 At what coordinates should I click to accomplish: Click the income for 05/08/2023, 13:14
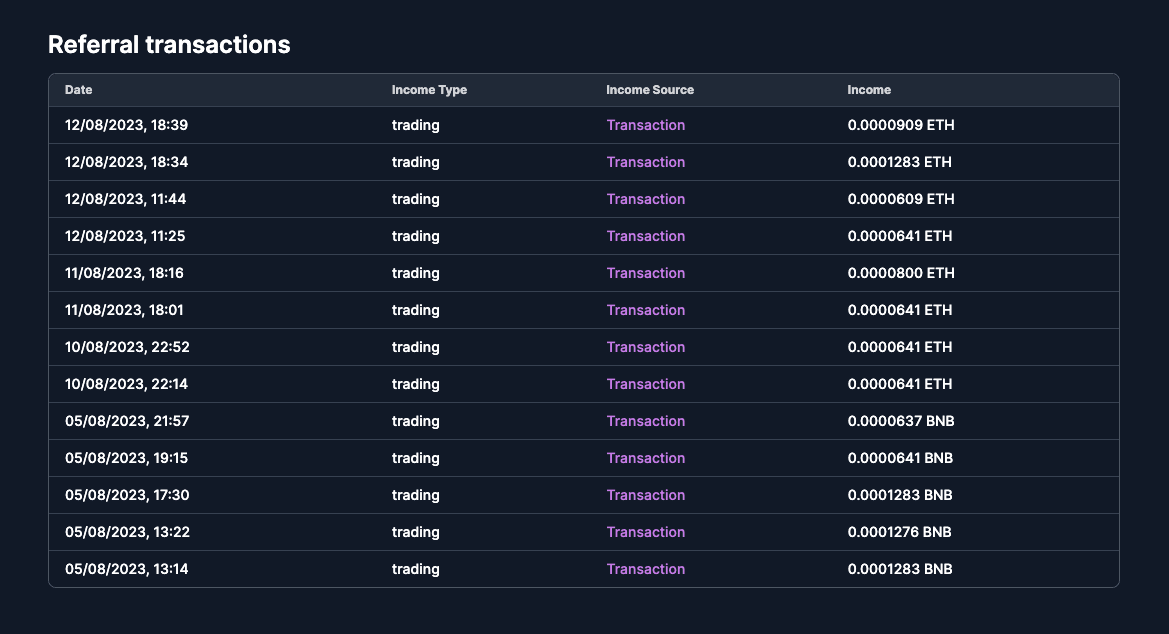[901, 569]
